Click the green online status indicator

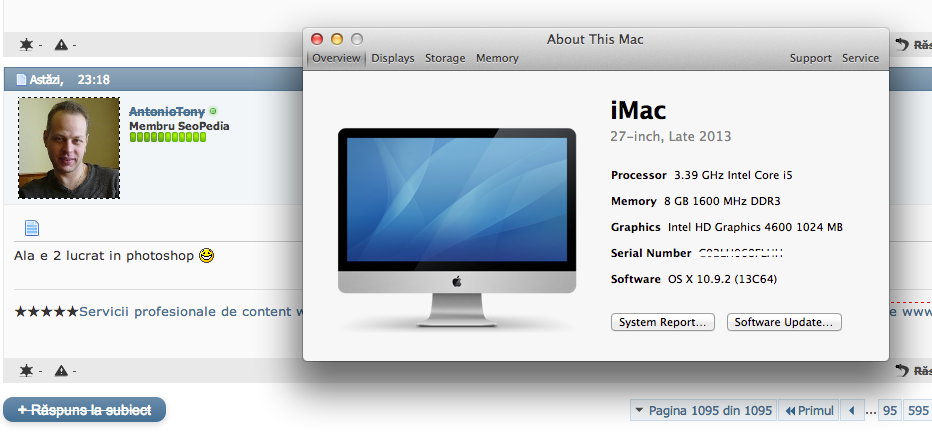click(213, 111)
